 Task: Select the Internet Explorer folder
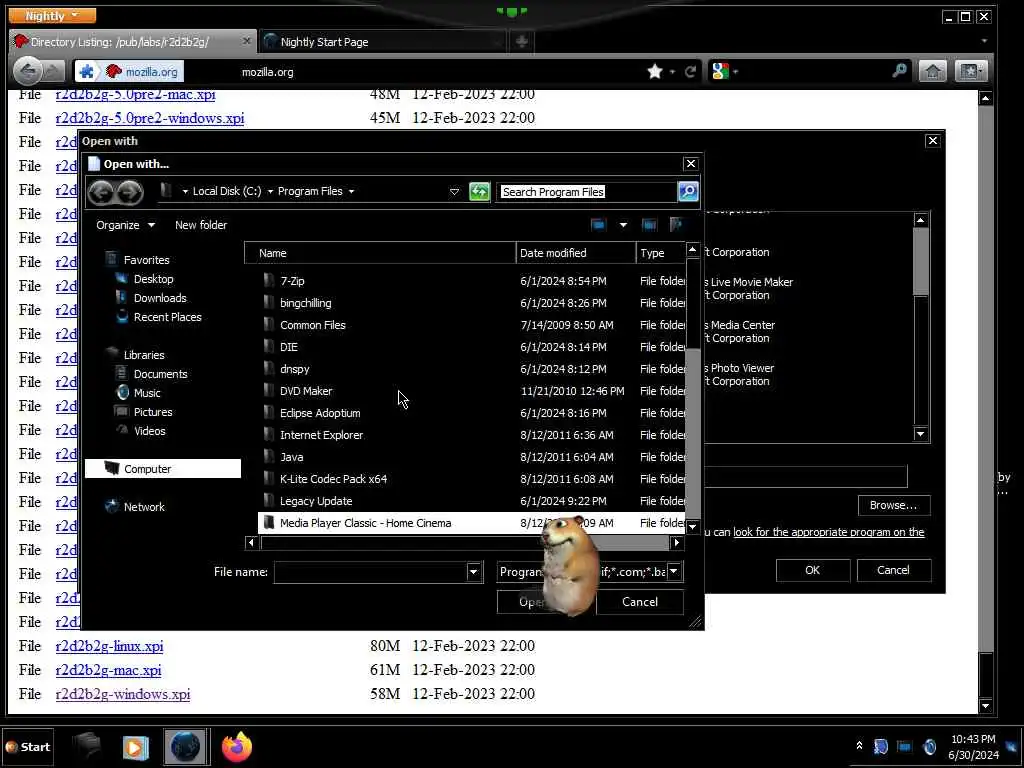coord(321,435)
